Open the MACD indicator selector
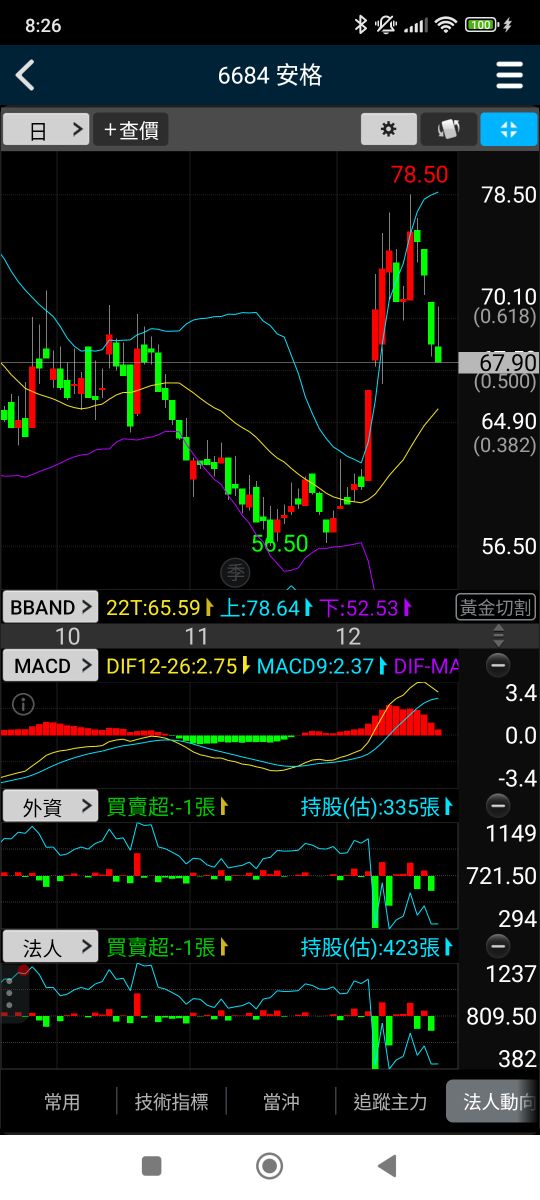540x1200 pixels. [51, 666]
